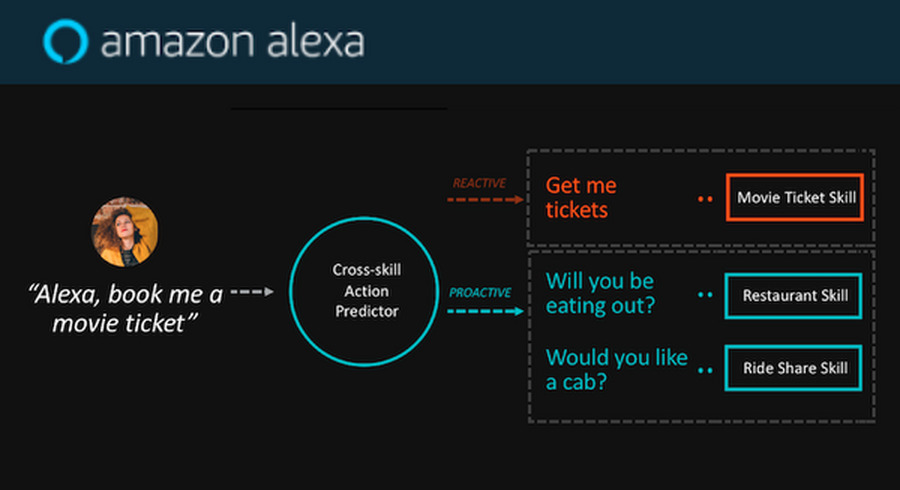Click "Would you like a cab?" prompt

tap(616, 370)
